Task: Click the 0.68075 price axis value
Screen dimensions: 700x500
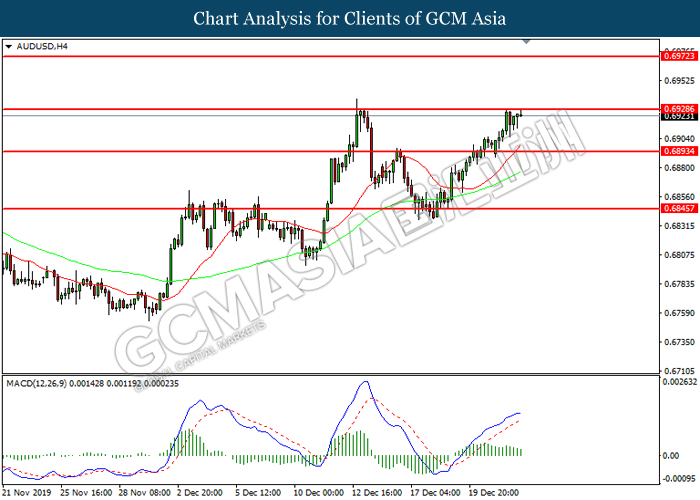Action: tap(679, 255)
